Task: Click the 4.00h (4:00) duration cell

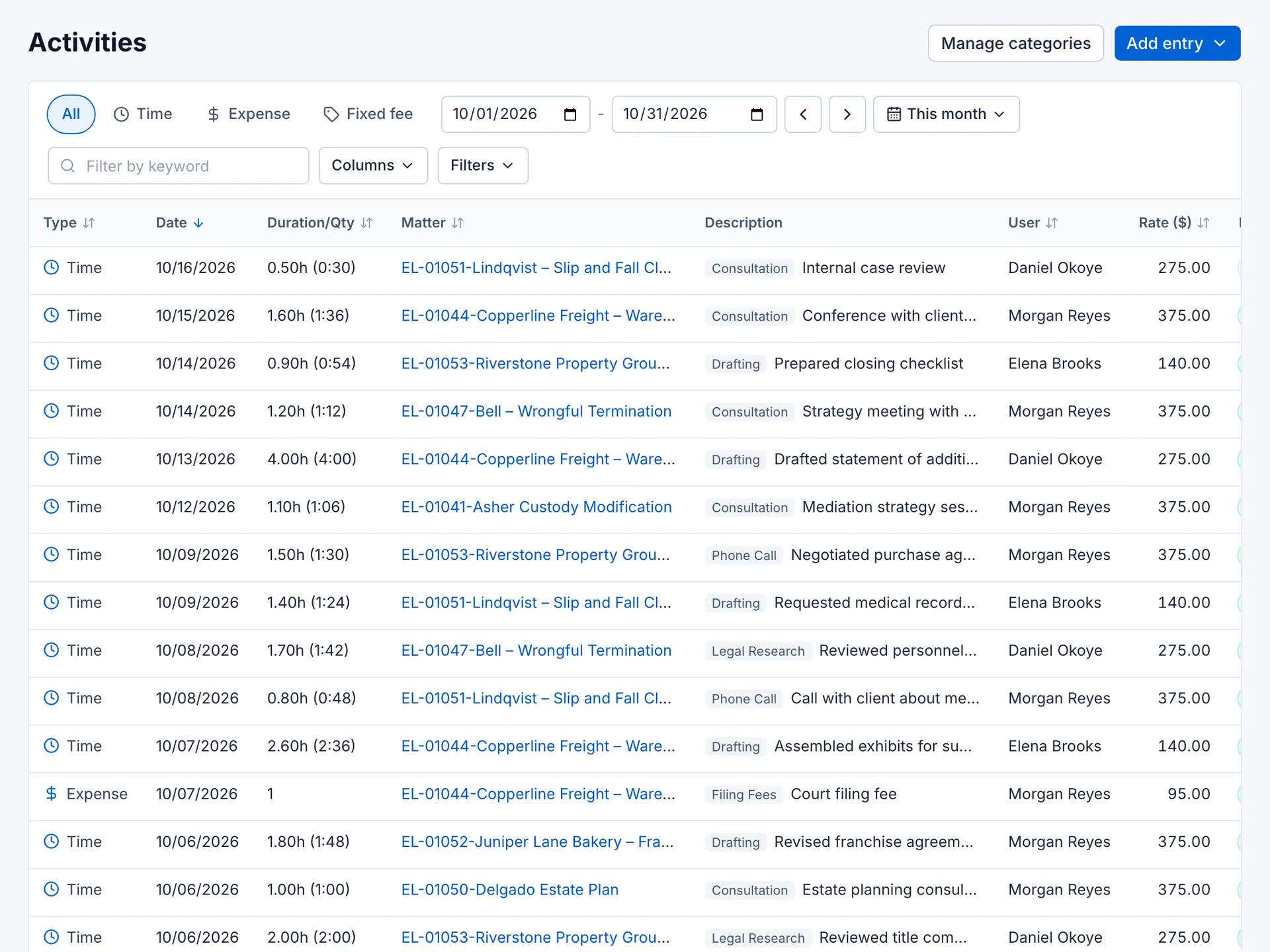Action: pos(312,459)
